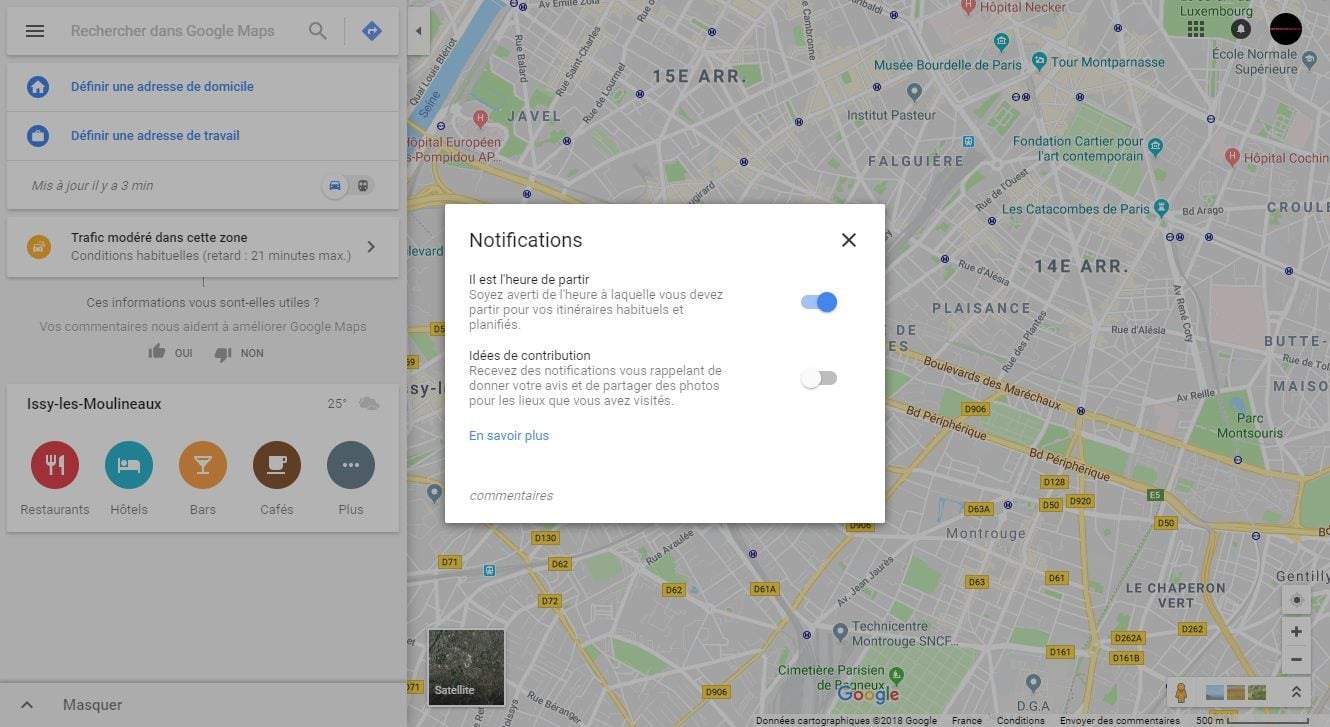Expand the moderate traffic details chevron

[371, 247]
